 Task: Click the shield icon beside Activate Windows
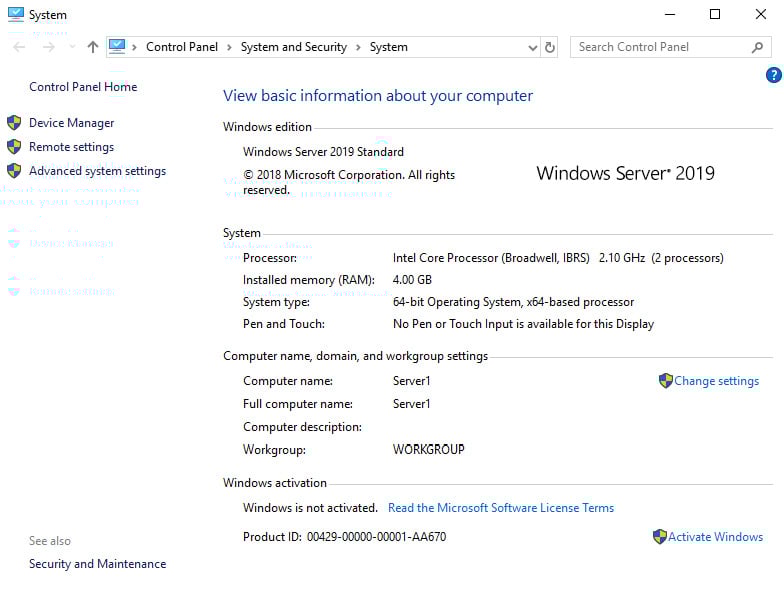pyautogui.click(x=660, y=536)
